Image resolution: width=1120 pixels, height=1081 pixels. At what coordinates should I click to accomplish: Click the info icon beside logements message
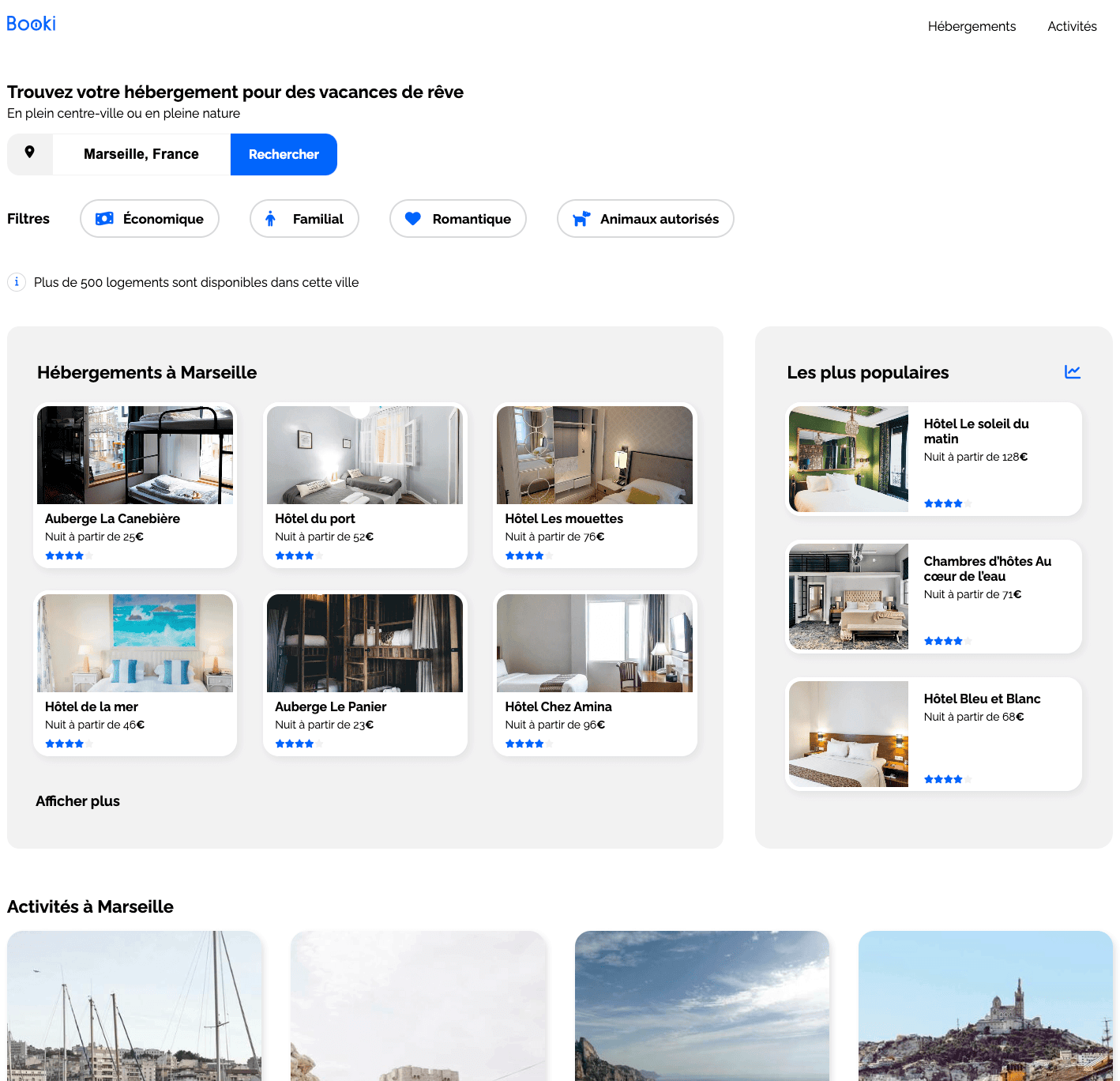click(17, 282)
